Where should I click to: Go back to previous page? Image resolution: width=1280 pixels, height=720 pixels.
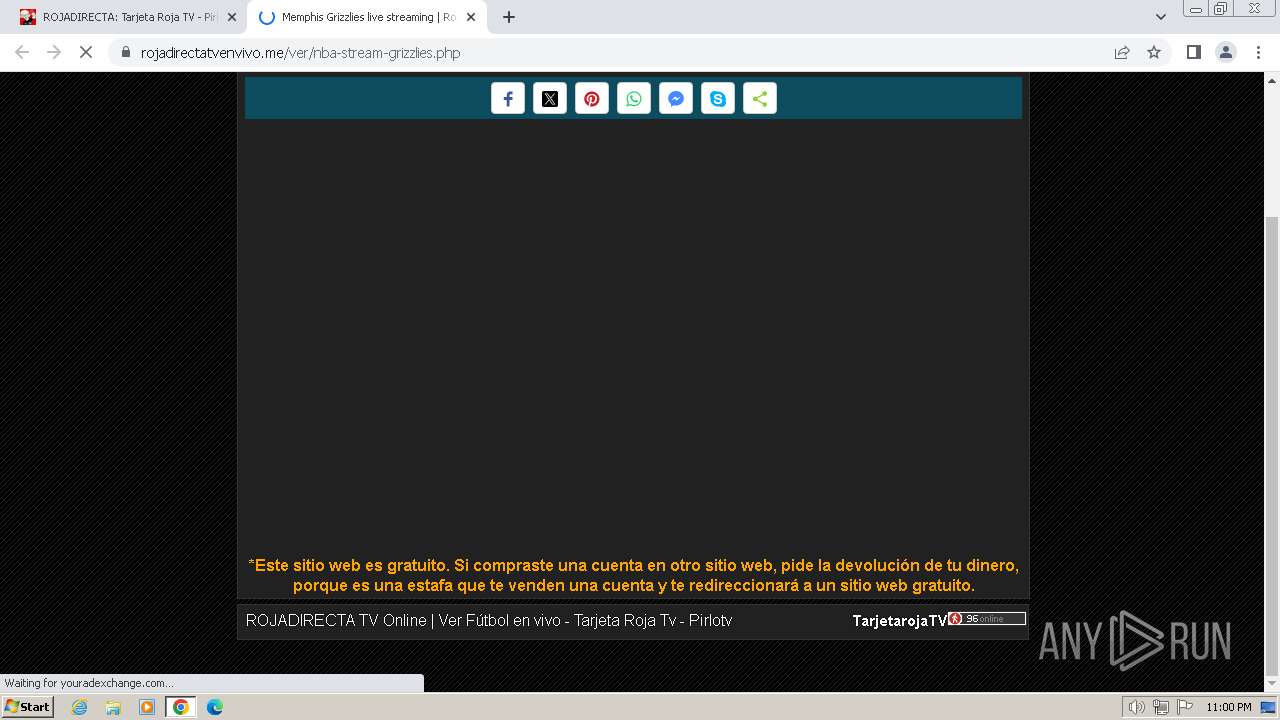(22, 52)
